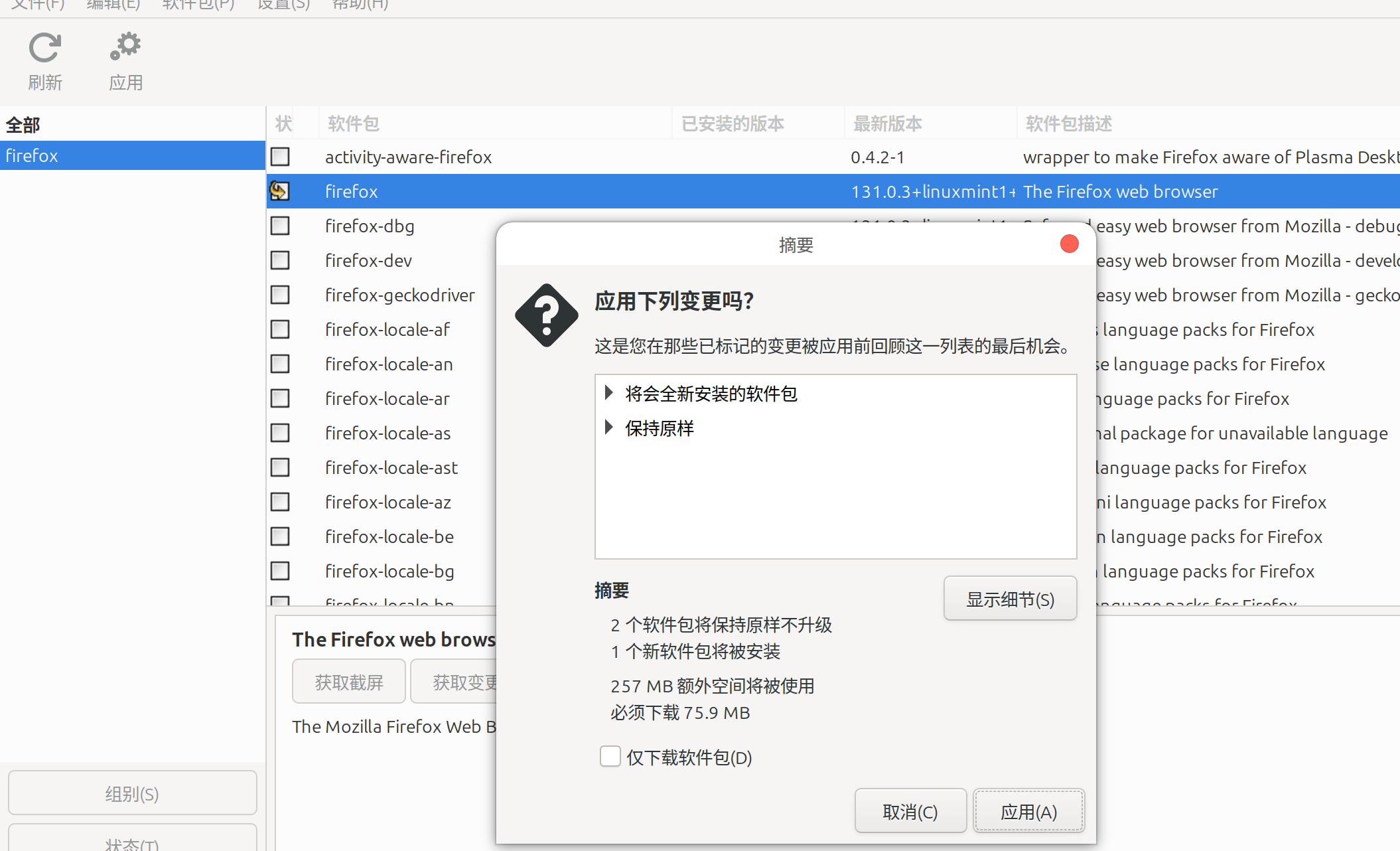
Task: Cancel the dialog with 取消(C)
Action: coord(910,811)
